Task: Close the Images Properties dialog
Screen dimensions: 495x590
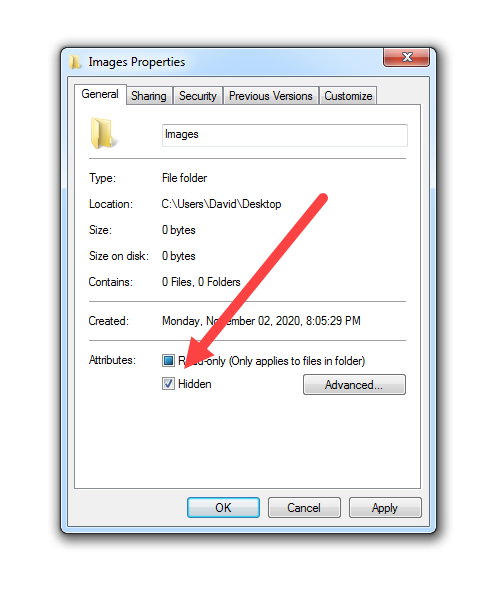Action: [406, 57]
